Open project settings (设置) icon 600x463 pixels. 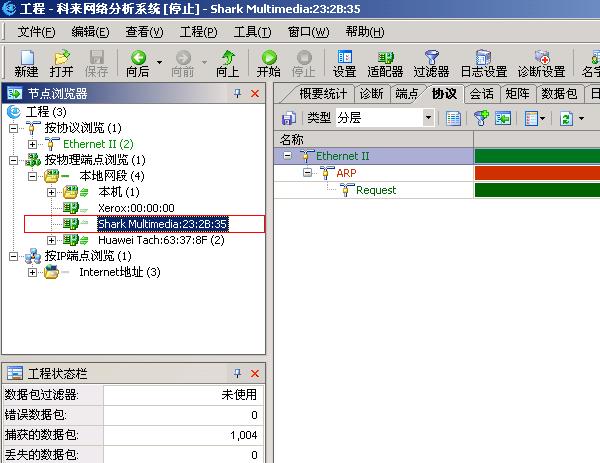pos(344,64)
